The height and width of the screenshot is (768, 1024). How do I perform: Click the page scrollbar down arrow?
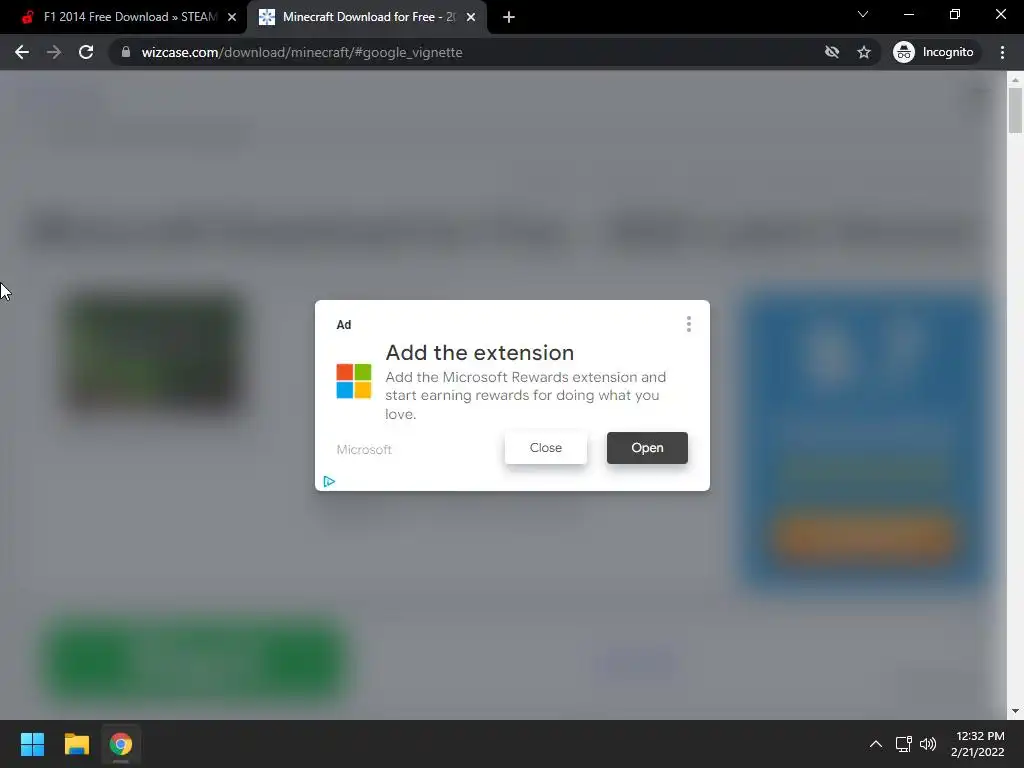[1015, 711]
